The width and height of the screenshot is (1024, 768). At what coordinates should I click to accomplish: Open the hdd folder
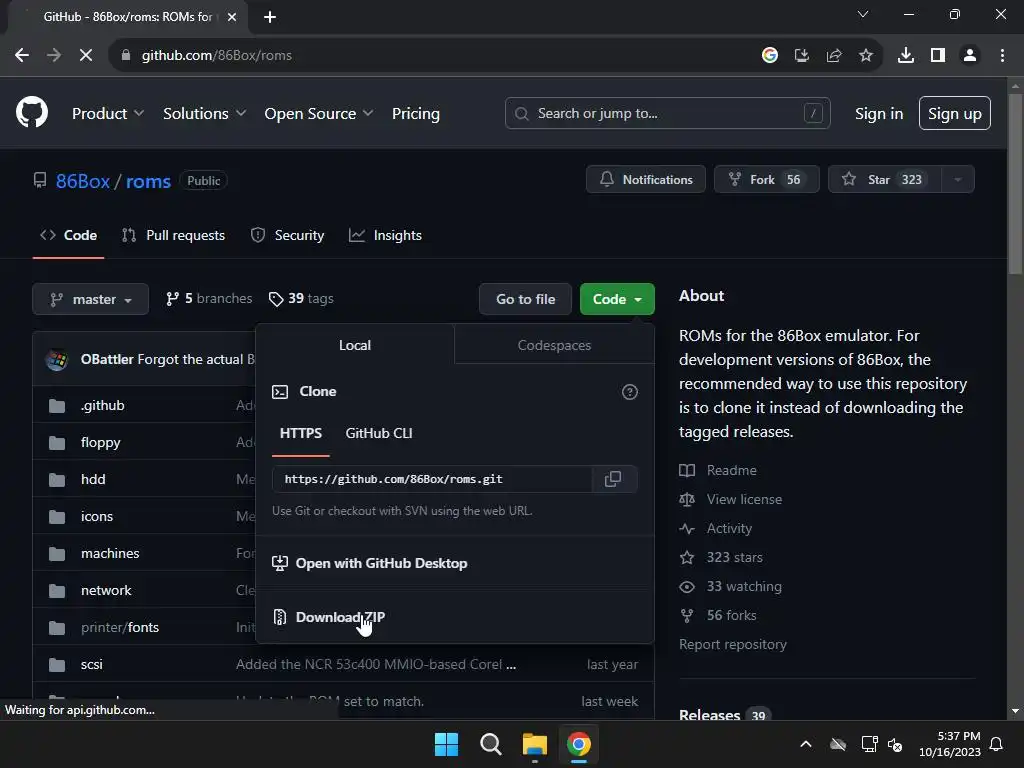93,479
